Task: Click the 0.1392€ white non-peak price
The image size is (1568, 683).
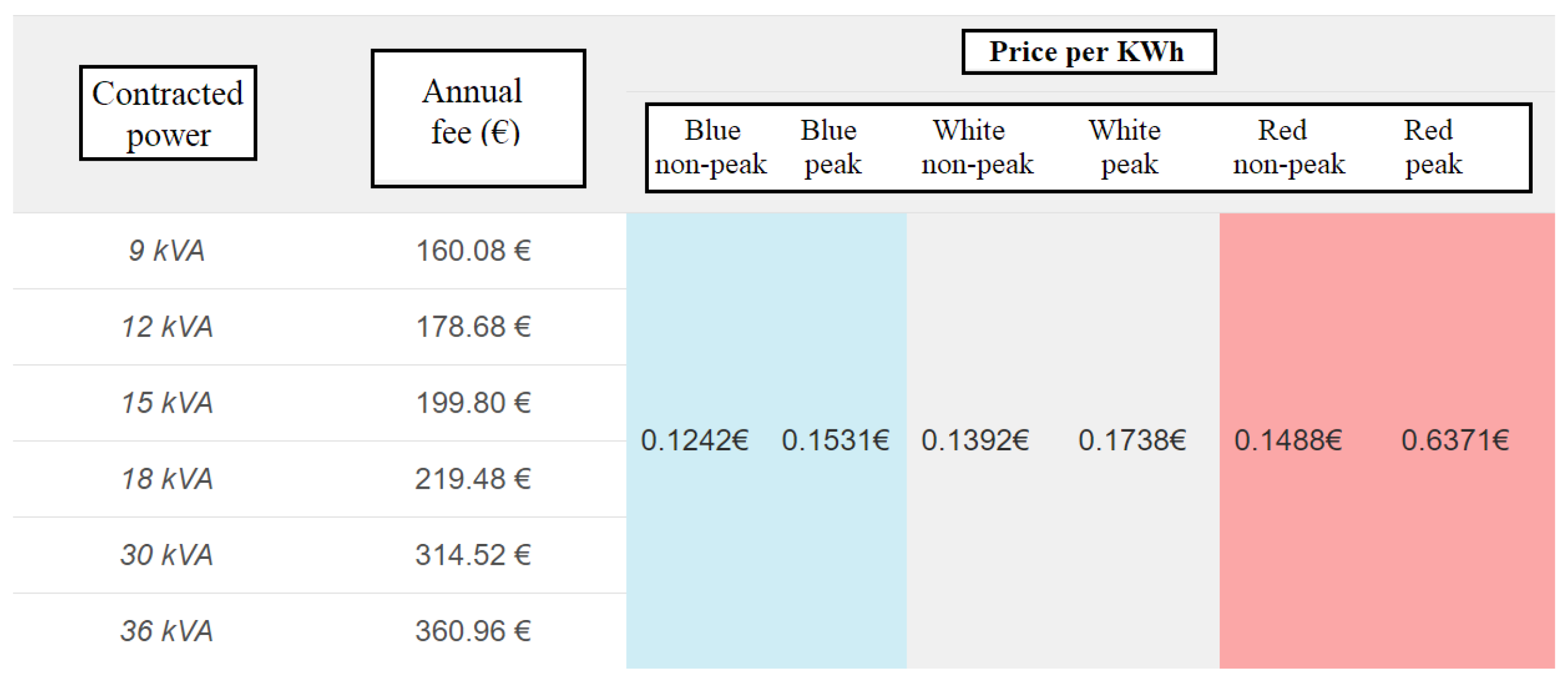Action: pyautogui.click(x=974, y=441)
